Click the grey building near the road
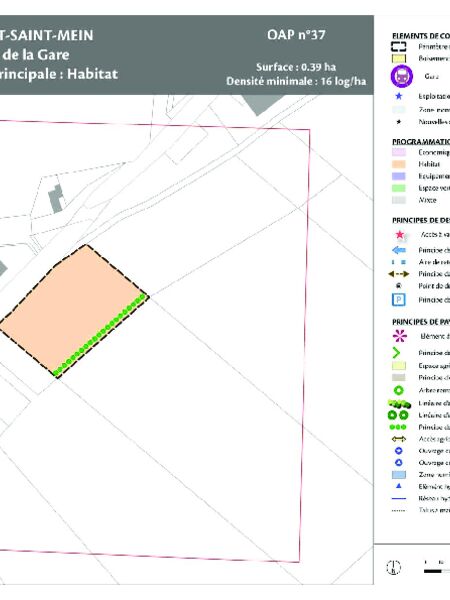This screenshot has height=600, width=450. [56, 198]
